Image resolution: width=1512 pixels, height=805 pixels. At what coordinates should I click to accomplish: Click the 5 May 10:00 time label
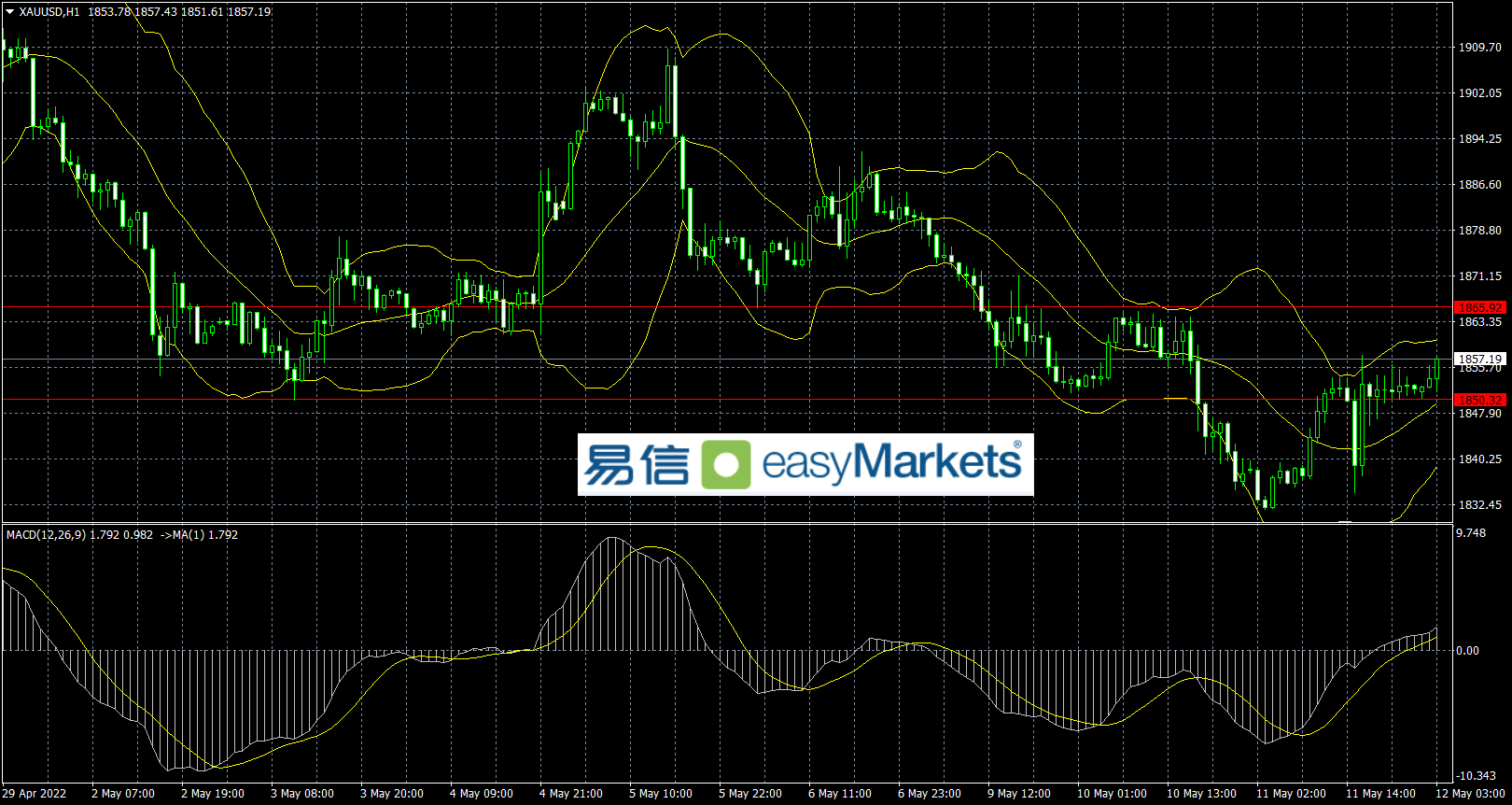click(x=661, y=794)
